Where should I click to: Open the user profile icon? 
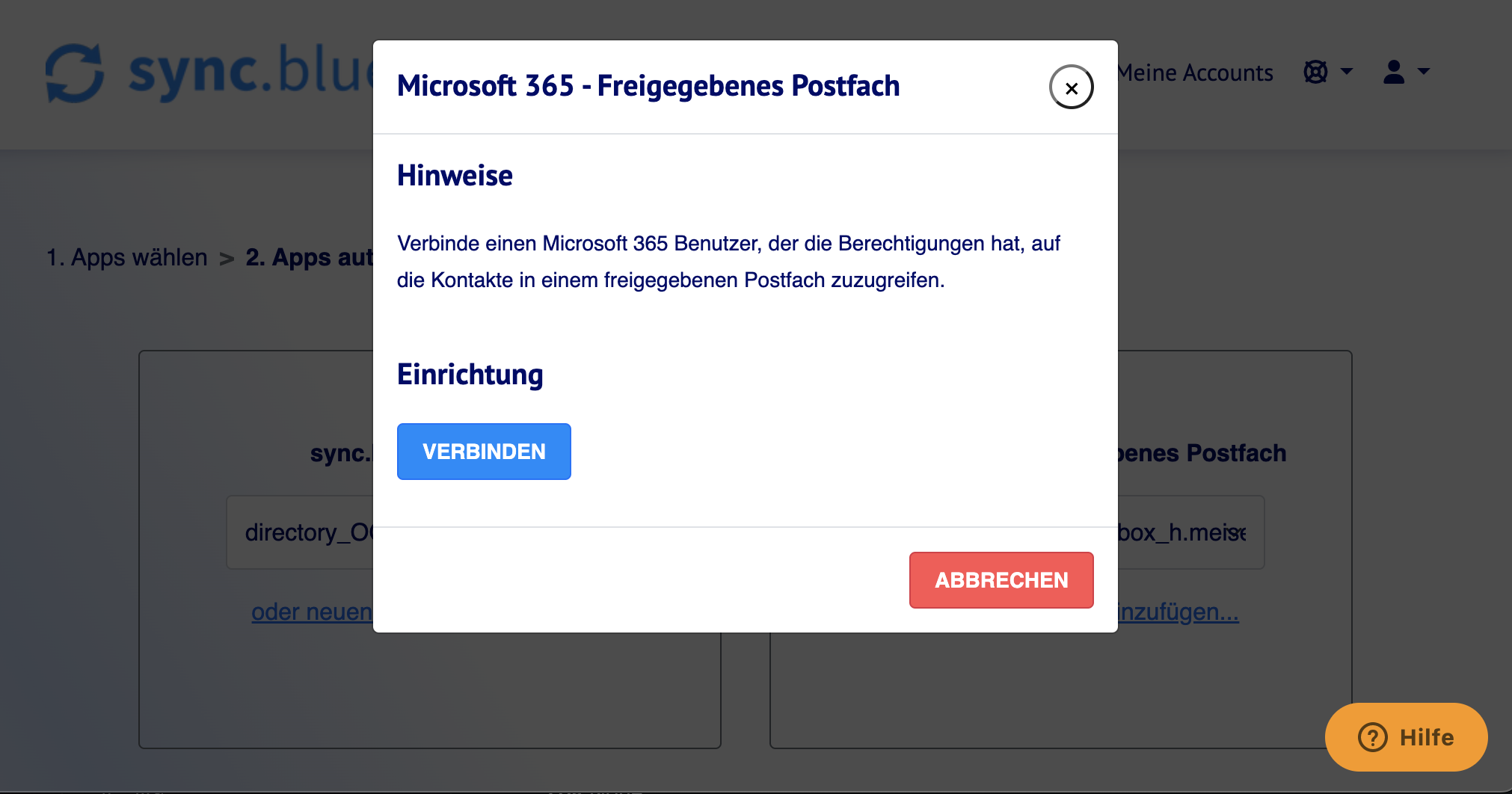1394,72
